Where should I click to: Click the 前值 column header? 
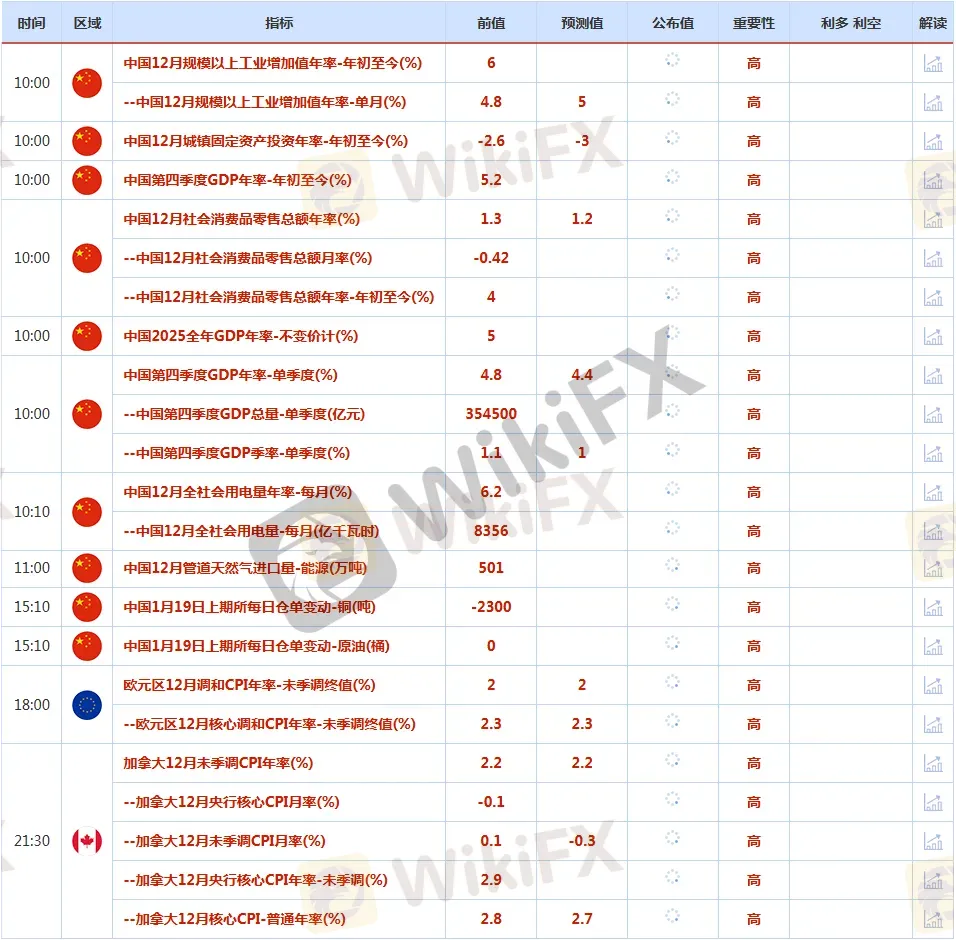click(491, 23)
